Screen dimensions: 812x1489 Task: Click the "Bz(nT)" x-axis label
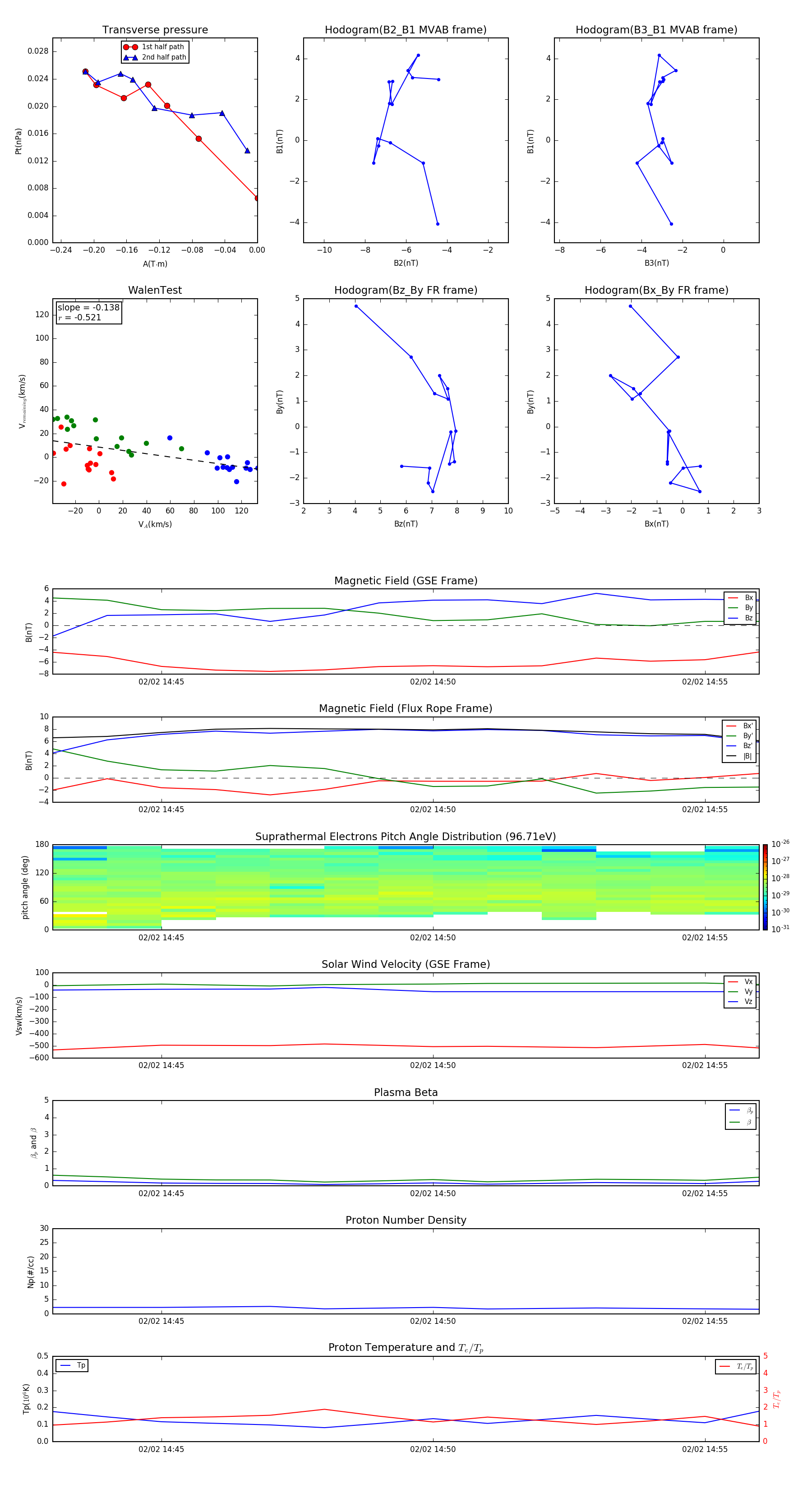[406, 524]
